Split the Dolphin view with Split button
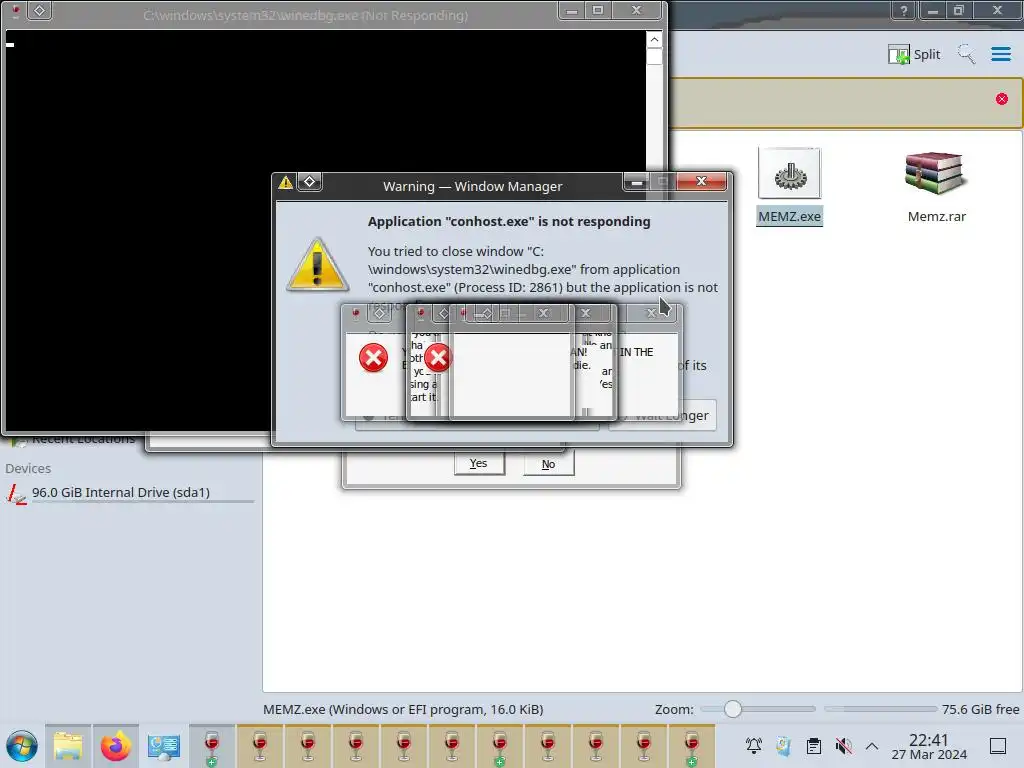 tap(914, 54)
